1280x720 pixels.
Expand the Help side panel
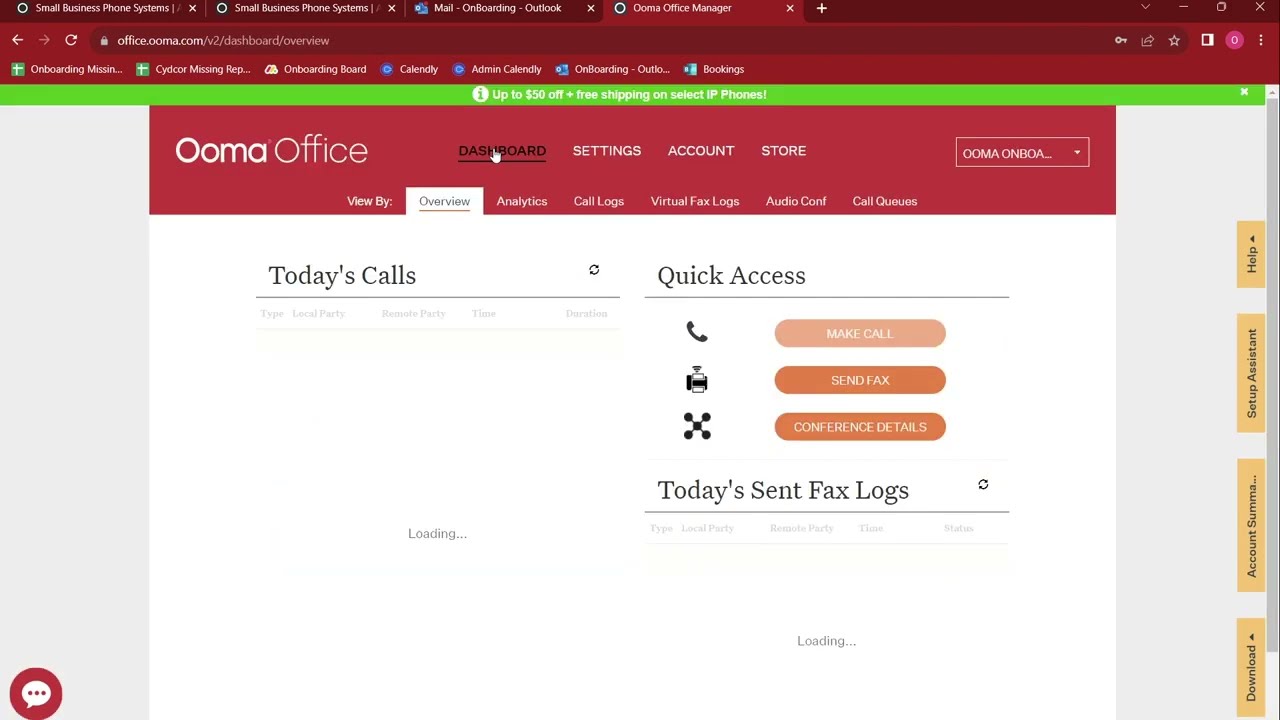tap(1251, 254)
